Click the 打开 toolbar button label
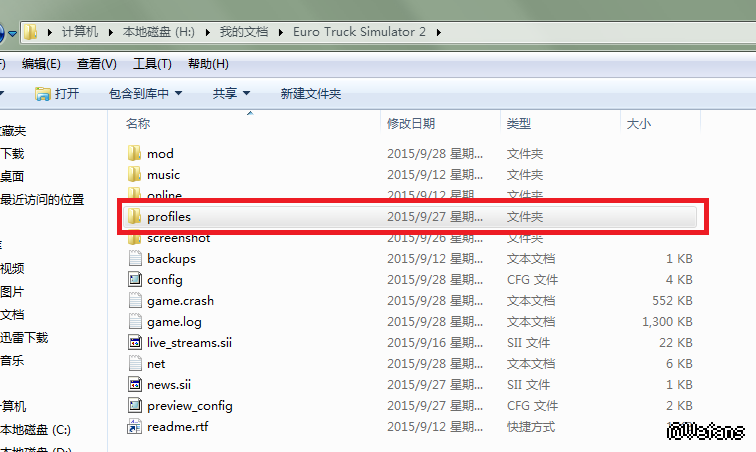 pos(67,94)
